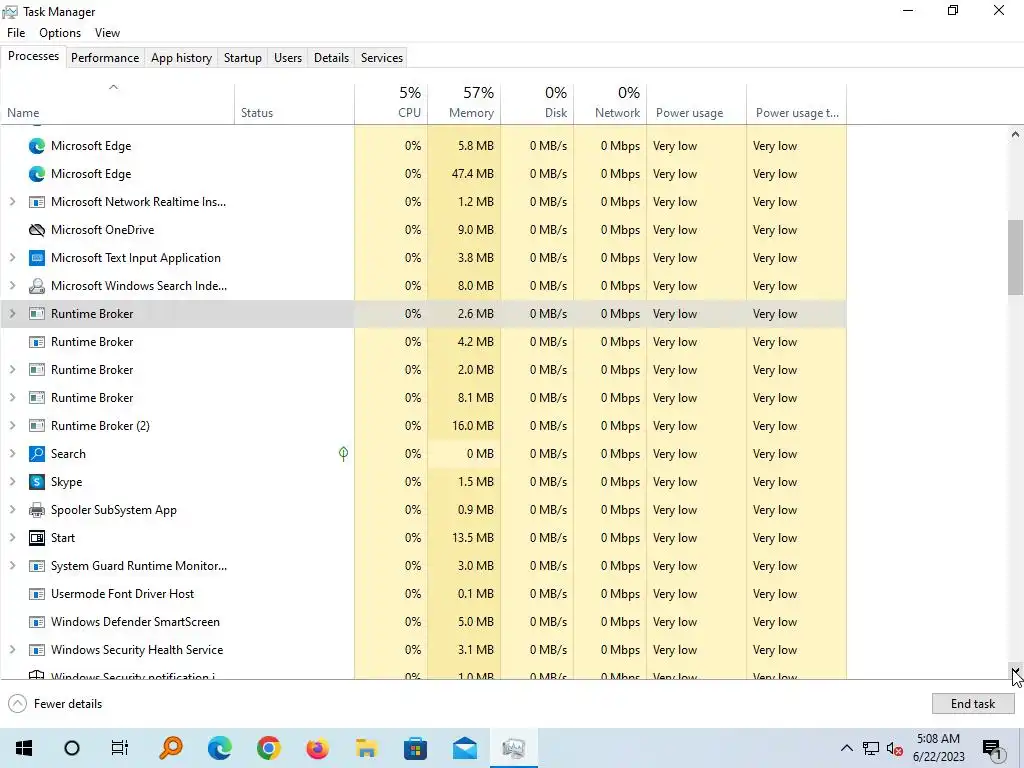Screen dimensions: 1024x768
Task: Open Edge browser from the taskbar
Action: (x=219, y=748)
